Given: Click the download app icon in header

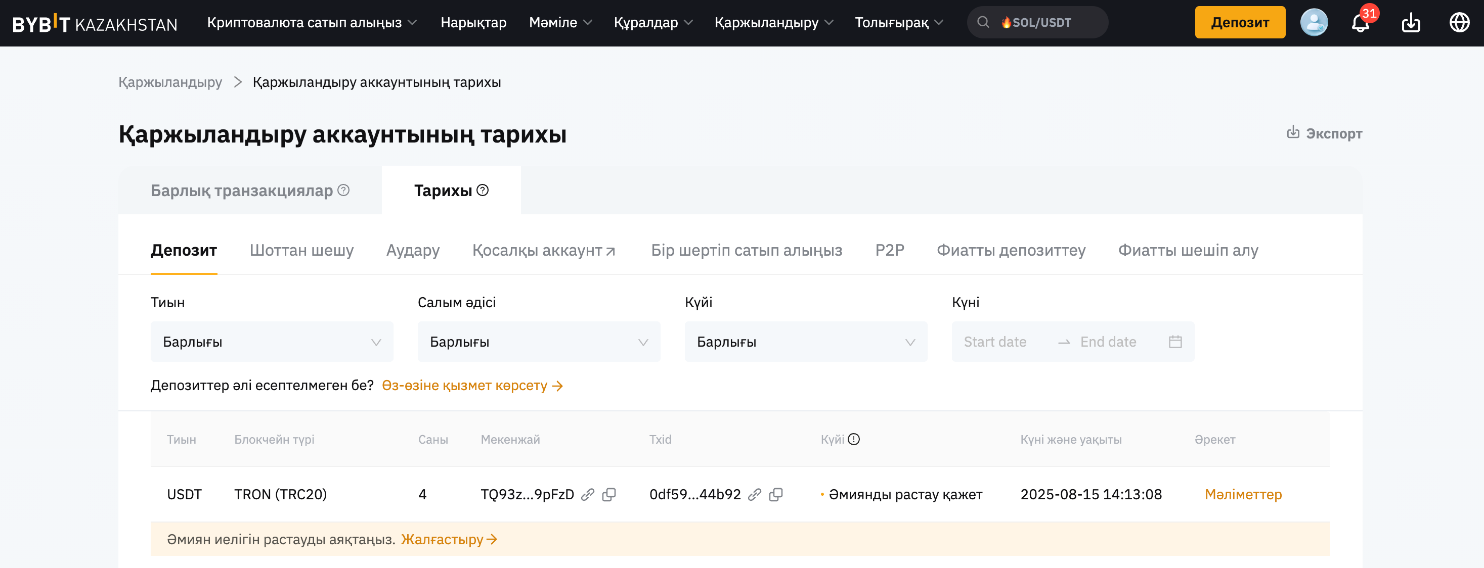Looking at the screenshot, I should pyautogui.click(x=1411, y=22).
